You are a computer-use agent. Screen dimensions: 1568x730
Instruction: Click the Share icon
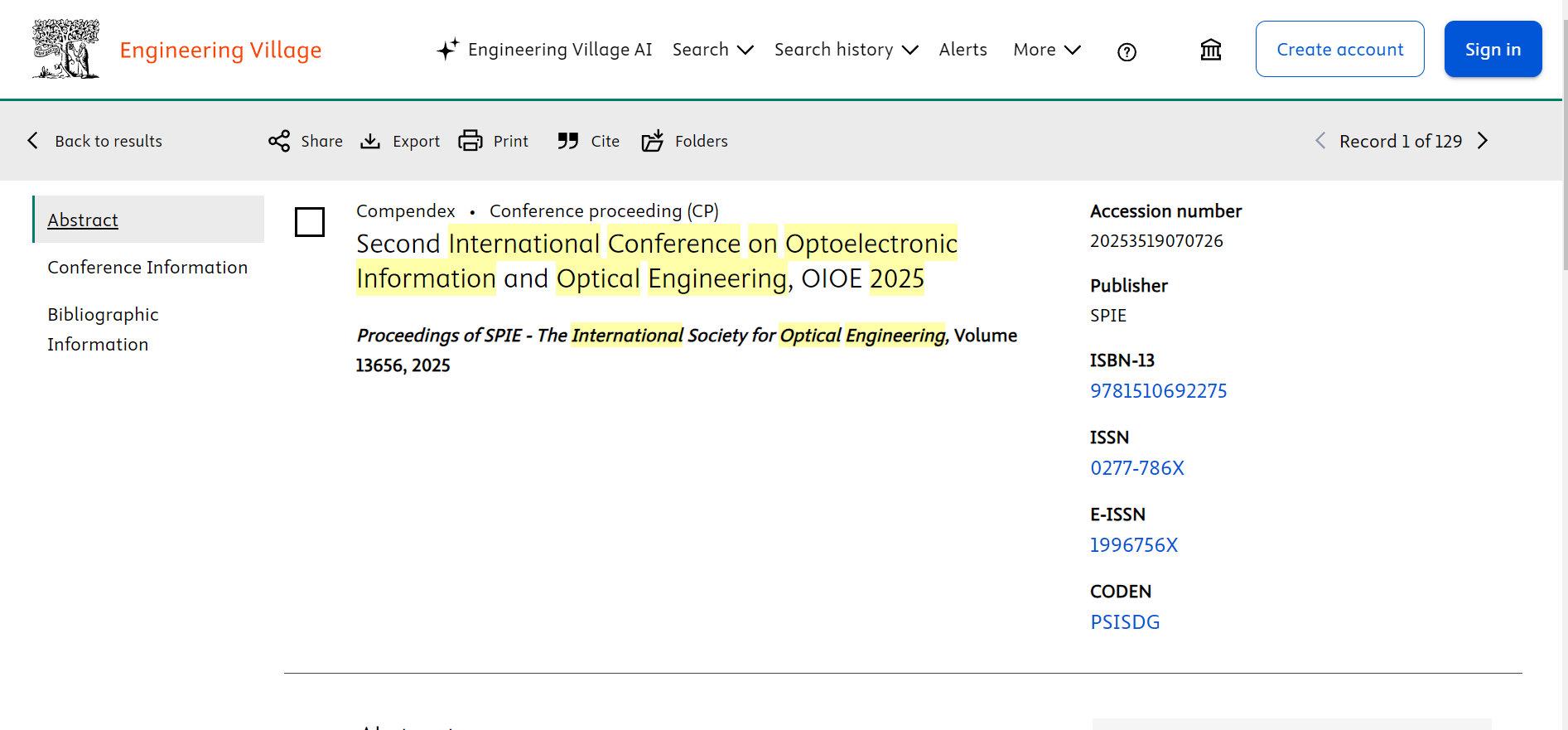tap(279, 141)
